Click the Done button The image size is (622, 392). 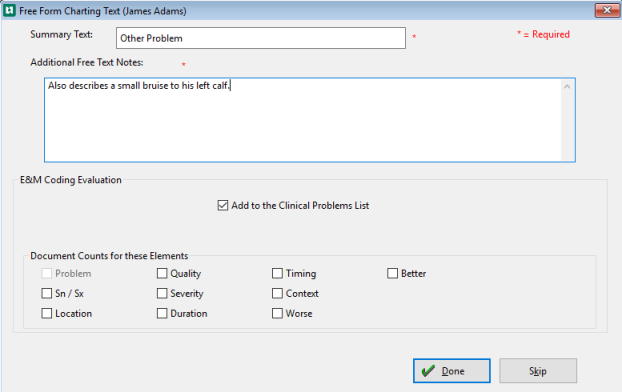point(451,371)
